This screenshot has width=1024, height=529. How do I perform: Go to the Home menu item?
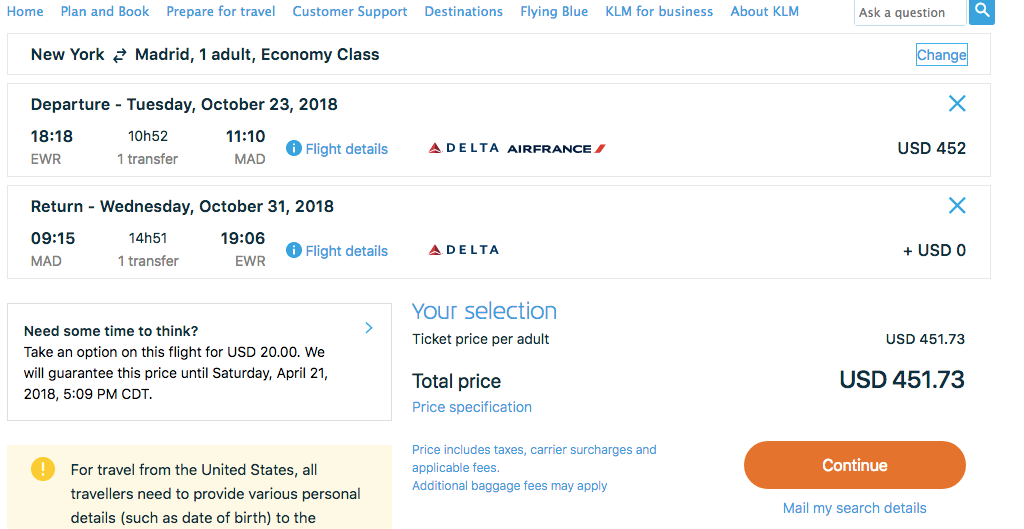(25, 12)
